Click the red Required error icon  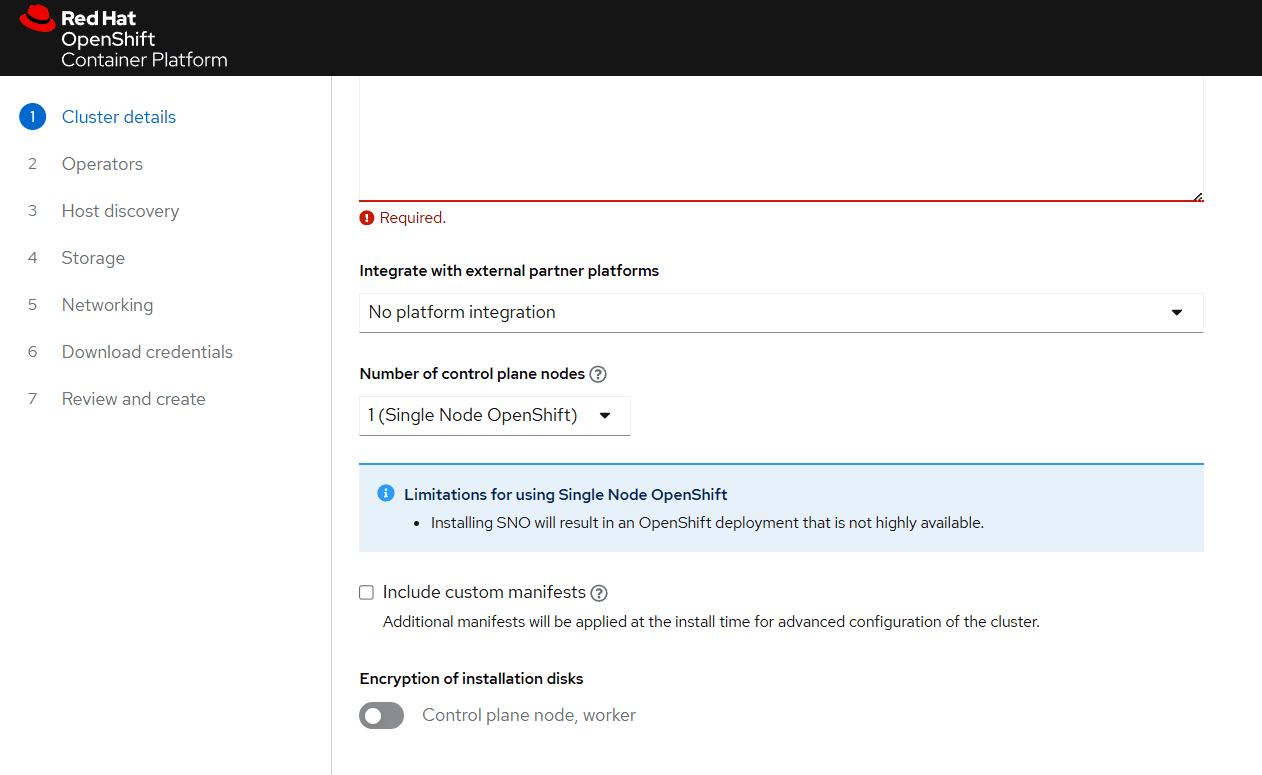click(x=367, y=218)
